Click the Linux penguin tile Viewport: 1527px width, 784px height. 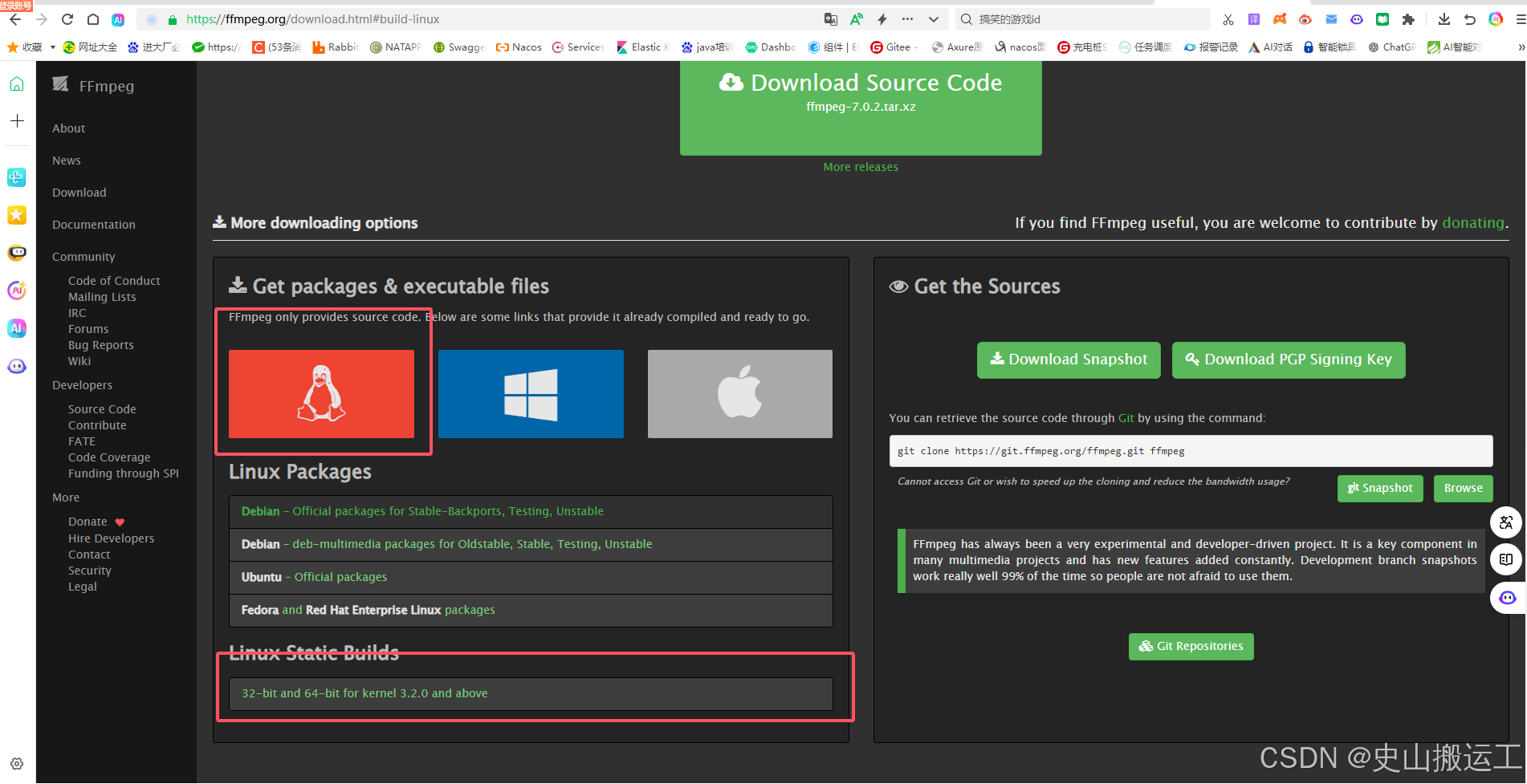[x=321, y=394]
